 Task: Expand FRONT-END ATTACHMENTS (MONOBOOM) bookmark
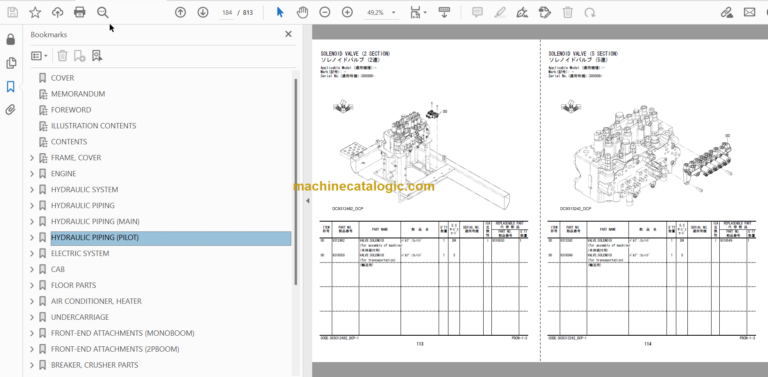coord(32,333)
